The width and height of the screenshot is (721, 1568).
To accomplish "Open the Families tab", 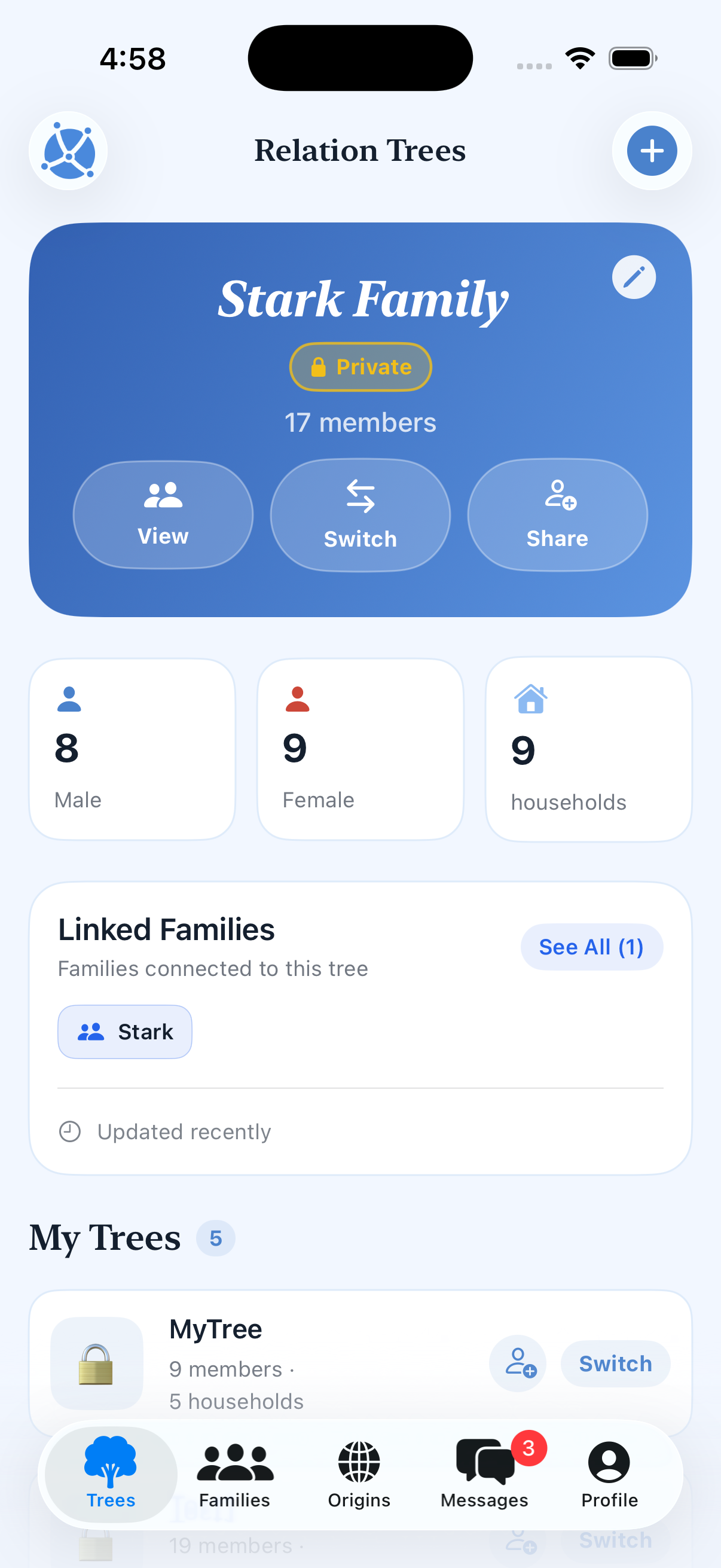I will point(235,1473).
